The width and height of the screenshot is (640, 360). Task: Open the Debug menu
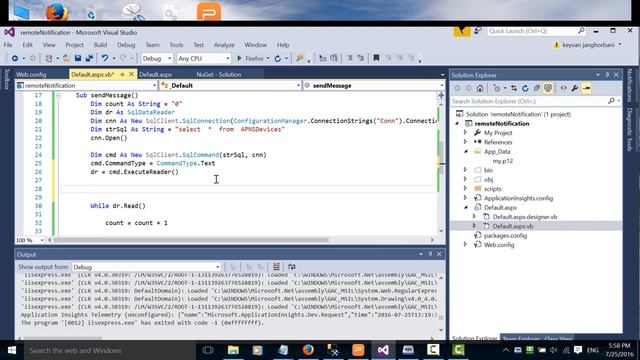(x=126, y=45)
